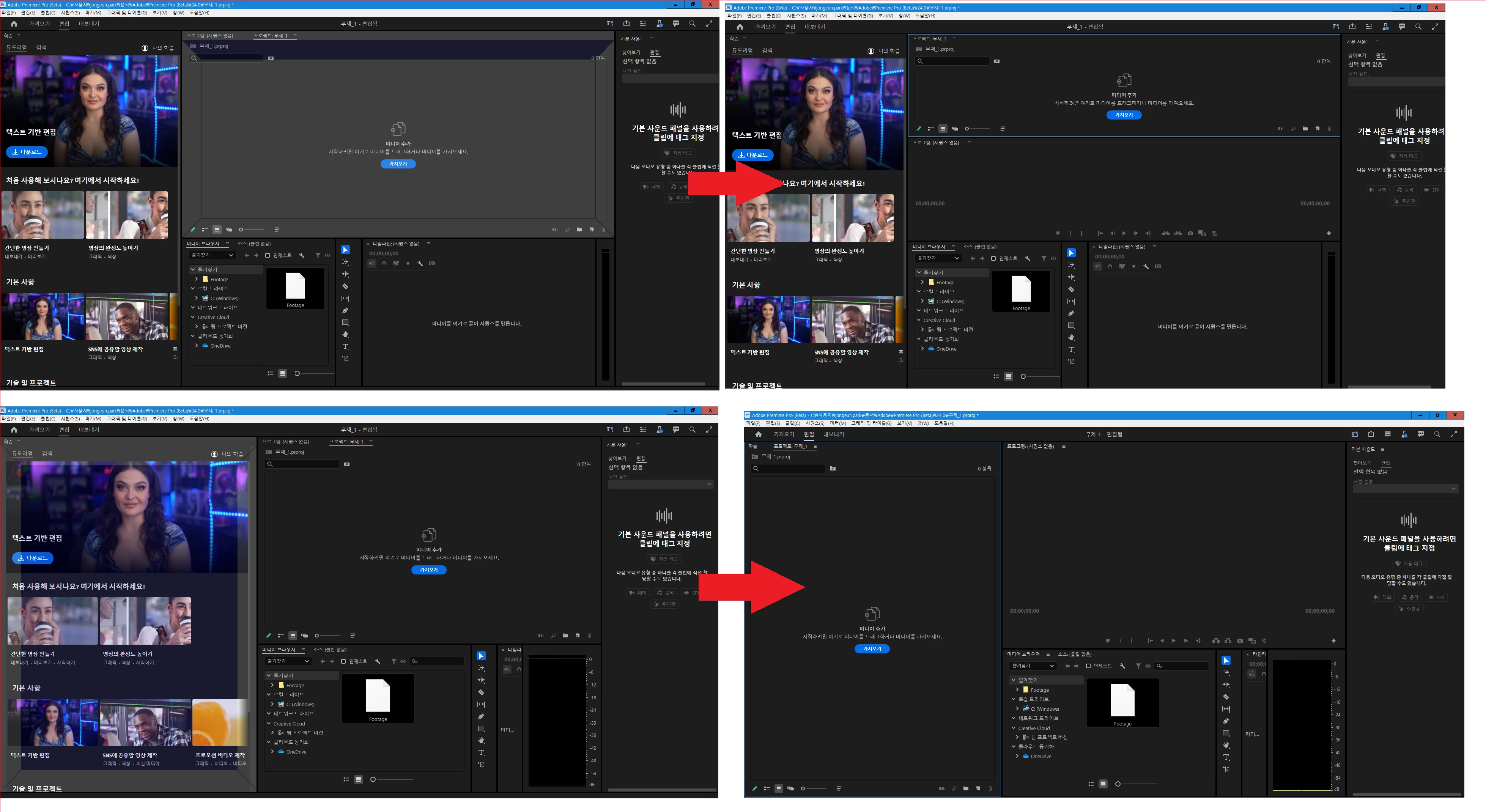This screenshot has width=1486, height=812.
Task: Open 즐겨찾기 dropdown in top-left media browser
Action: click(212, 255)
